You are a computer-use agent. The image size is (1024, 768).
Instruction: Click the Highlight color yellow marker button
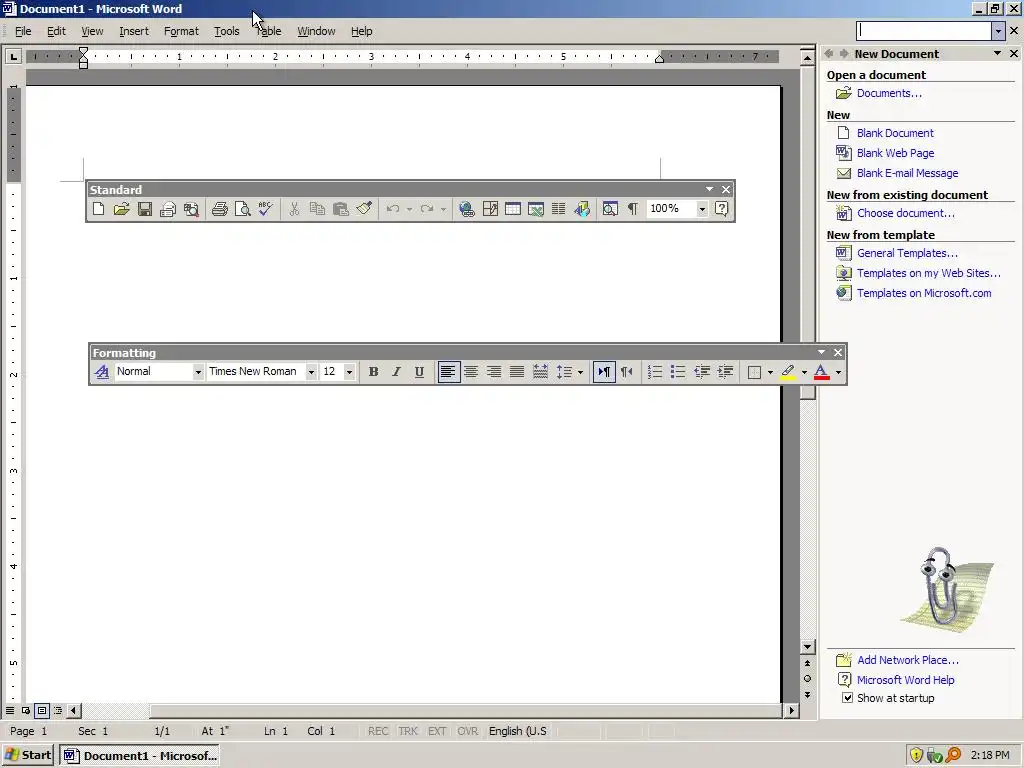coord(788,372)
